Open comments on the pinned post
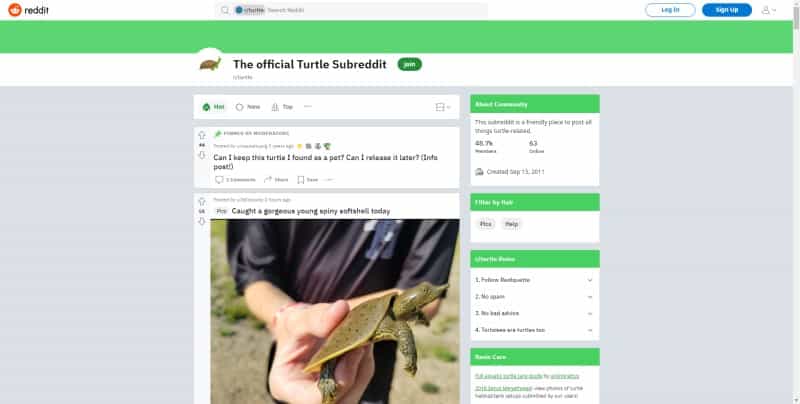The image size is (800, 404). pyautogui.click(x=235, y=180)
